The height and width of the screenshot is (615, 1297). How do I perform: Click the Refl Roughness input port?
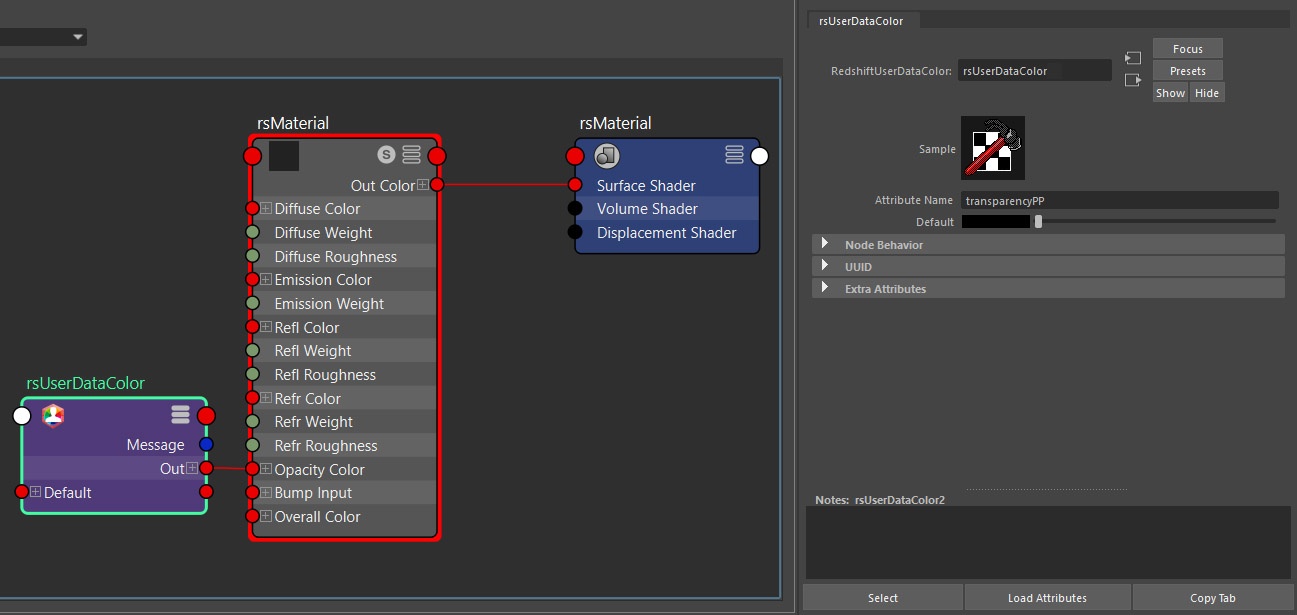[x=253, y=374]
